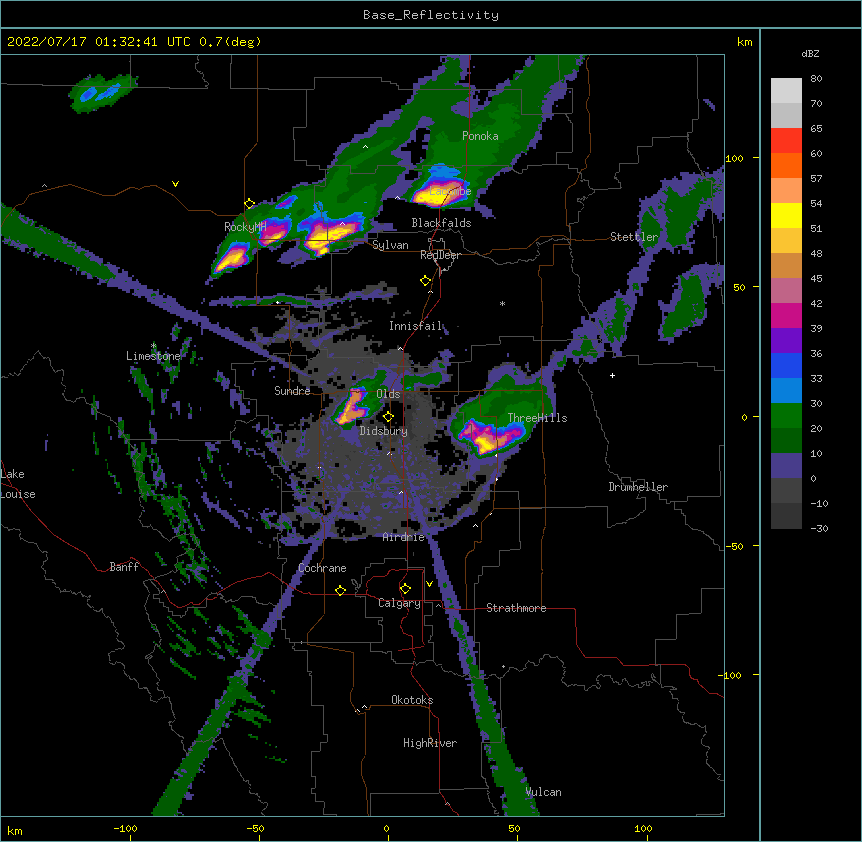Click the ThreeHills city label
Viewport: 862px width, 842px height.
[x=537, y=418]
